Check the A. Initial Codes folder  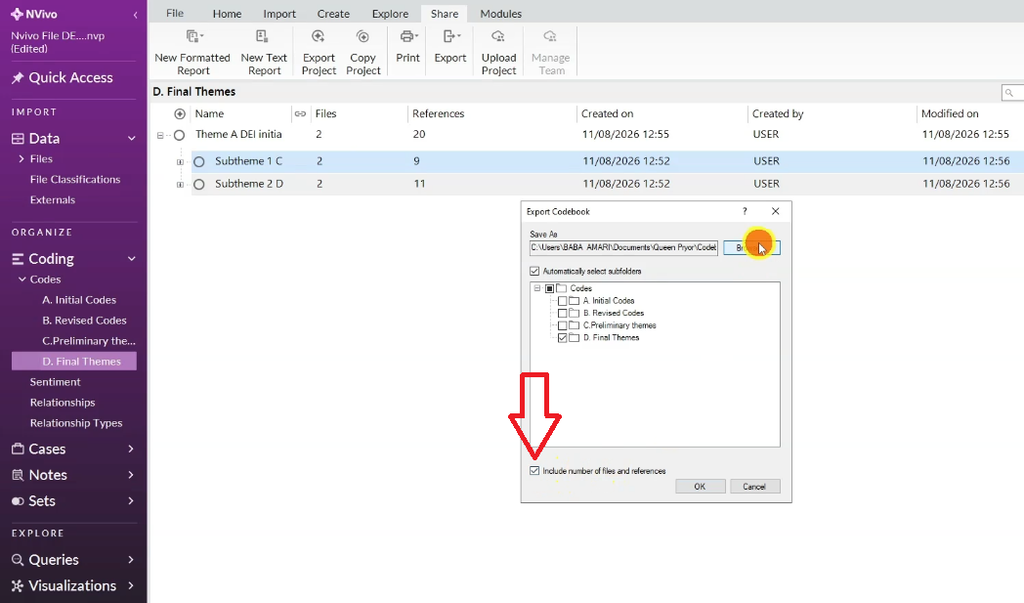pos(562,301)
